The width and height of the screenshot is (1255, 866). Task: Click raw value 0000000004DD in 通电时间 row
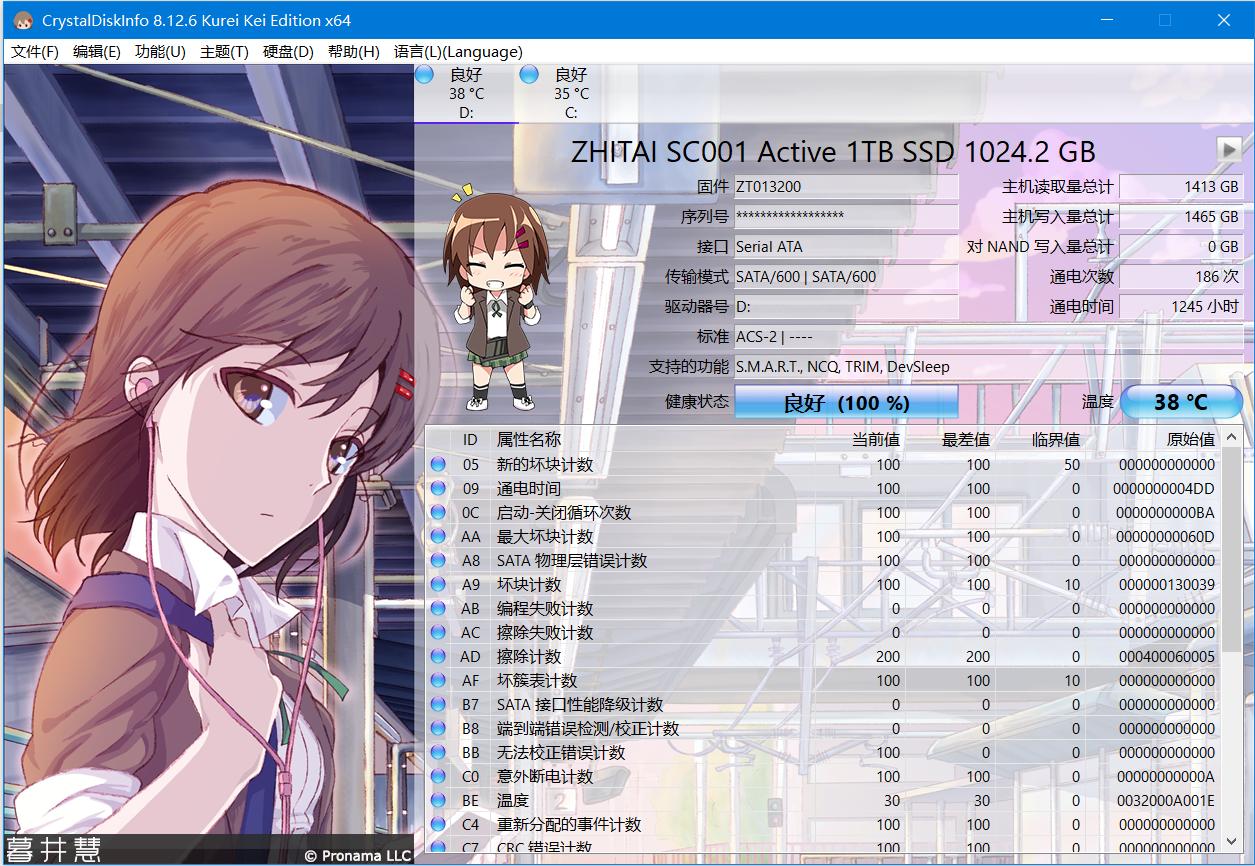[1164, 488]
